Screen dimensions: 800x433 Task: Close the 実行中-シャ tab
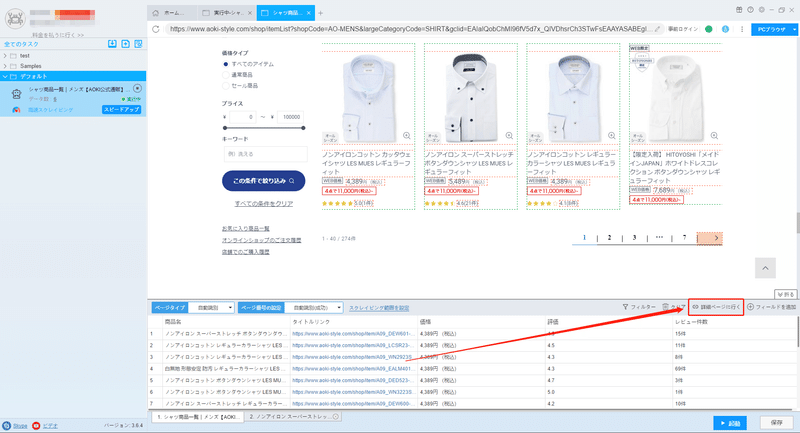click(x=249, y=13)
